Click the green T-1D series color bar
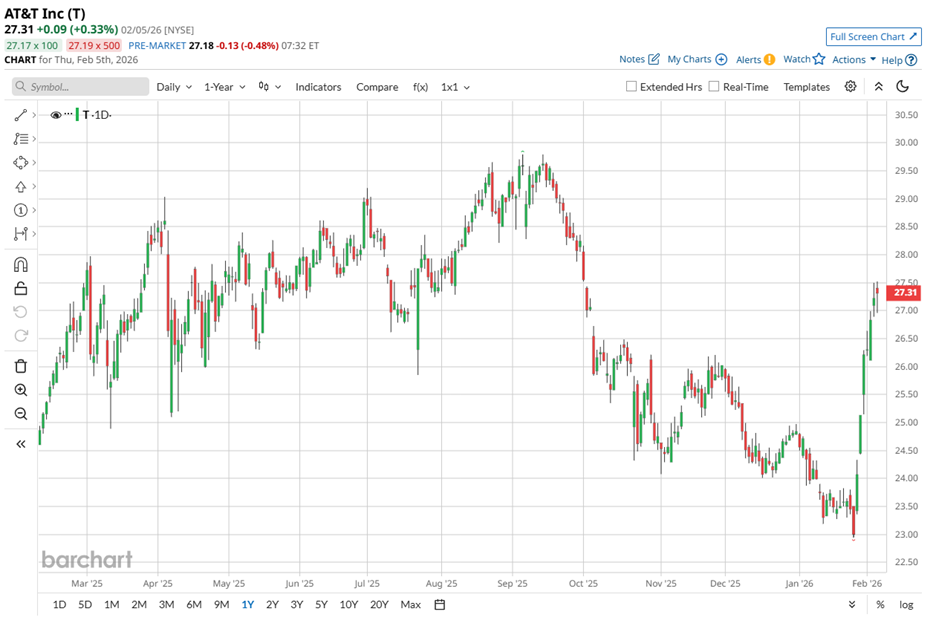 [x=77, y=115]
